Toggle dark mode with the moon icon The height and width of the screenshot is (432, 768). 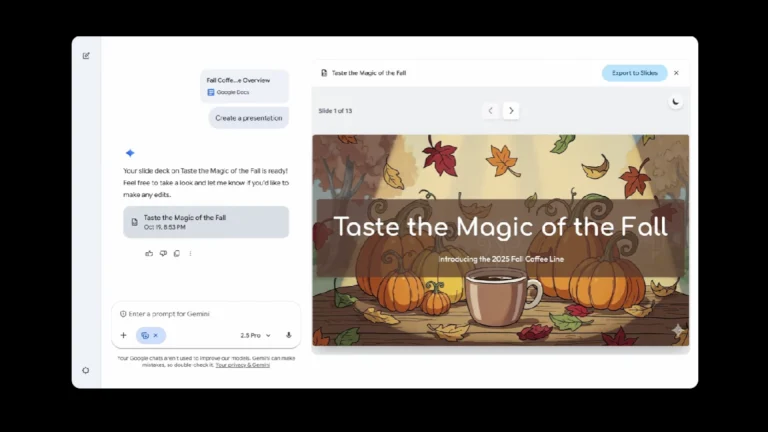676,102
